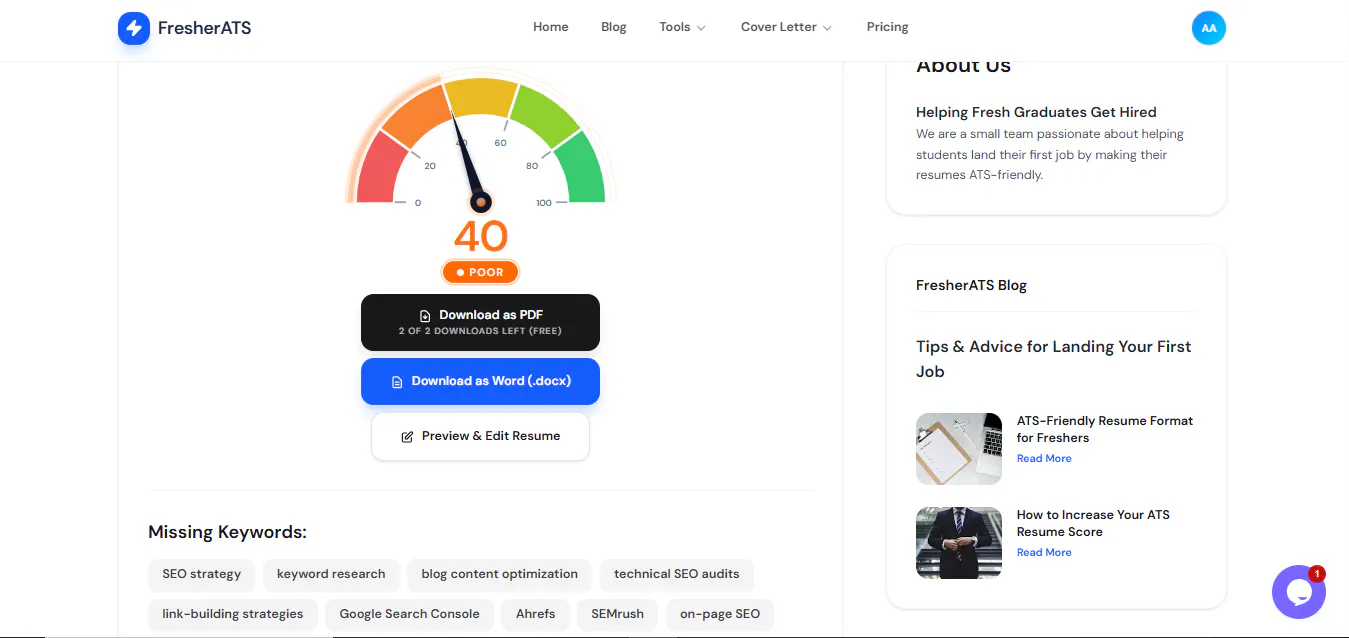
Task: Click the 'Ahrefs' keyword tag
Action: 536,614
